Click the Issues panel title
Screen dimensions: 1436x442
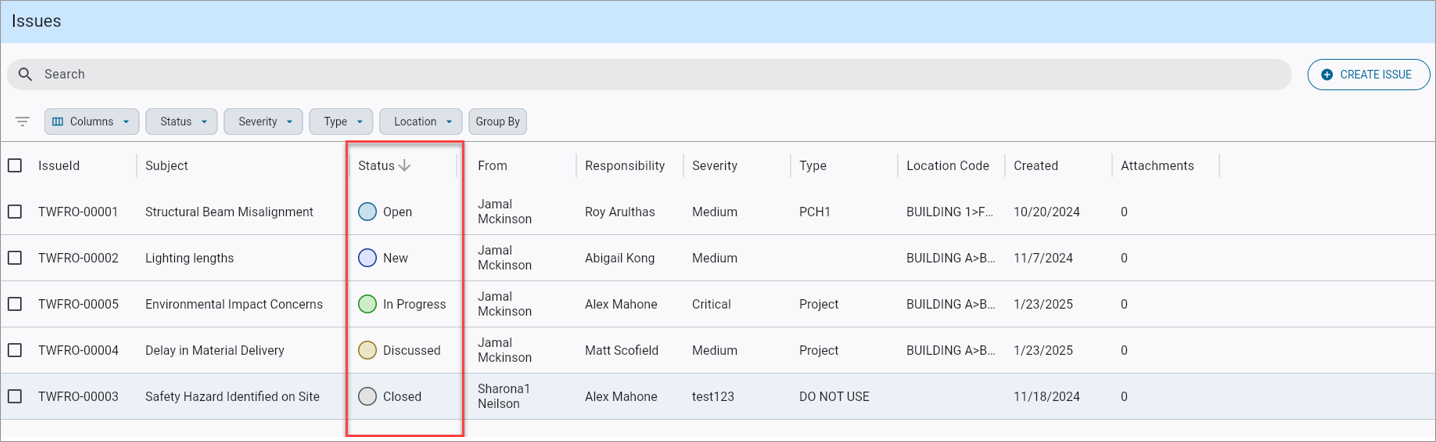pyautogui.click(x=36, y=21)
